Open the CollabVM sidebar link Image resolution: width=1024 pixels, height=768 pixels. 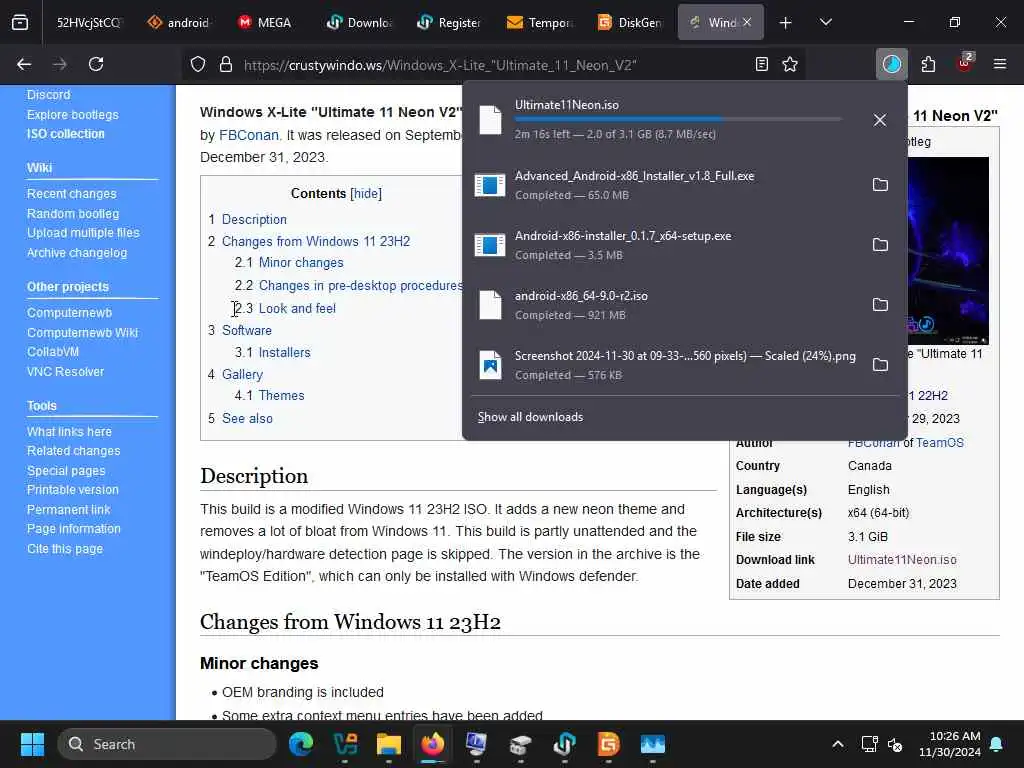click(x=52, y=352)
